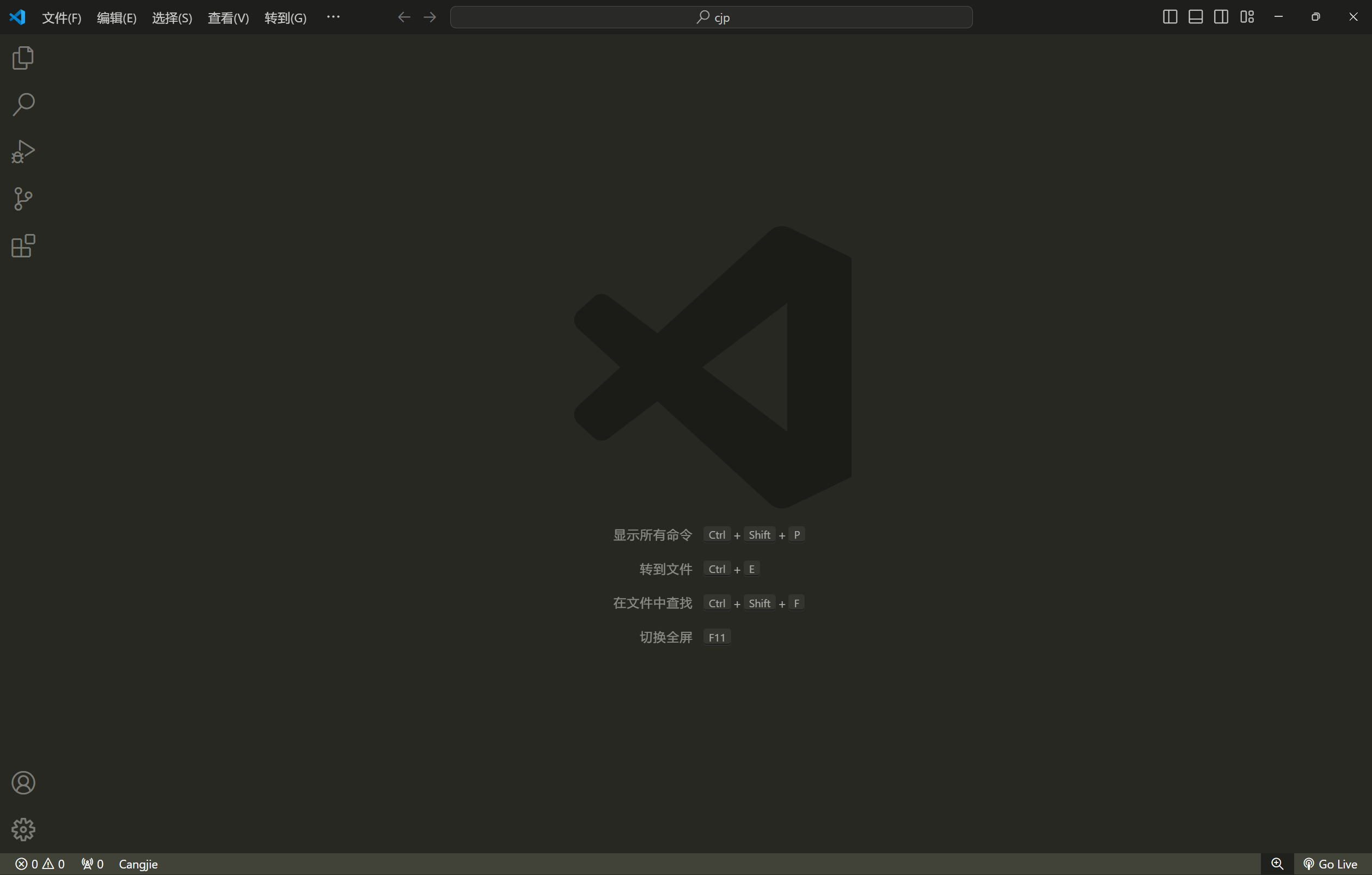Click the zoom magnifier icon in status bar

point(1277,863)
